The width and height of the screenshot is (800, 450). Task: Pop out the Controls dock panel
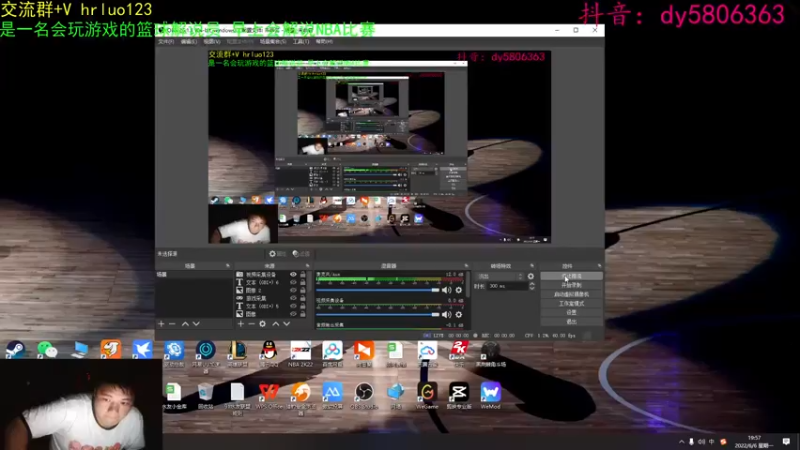click(599, 266)
